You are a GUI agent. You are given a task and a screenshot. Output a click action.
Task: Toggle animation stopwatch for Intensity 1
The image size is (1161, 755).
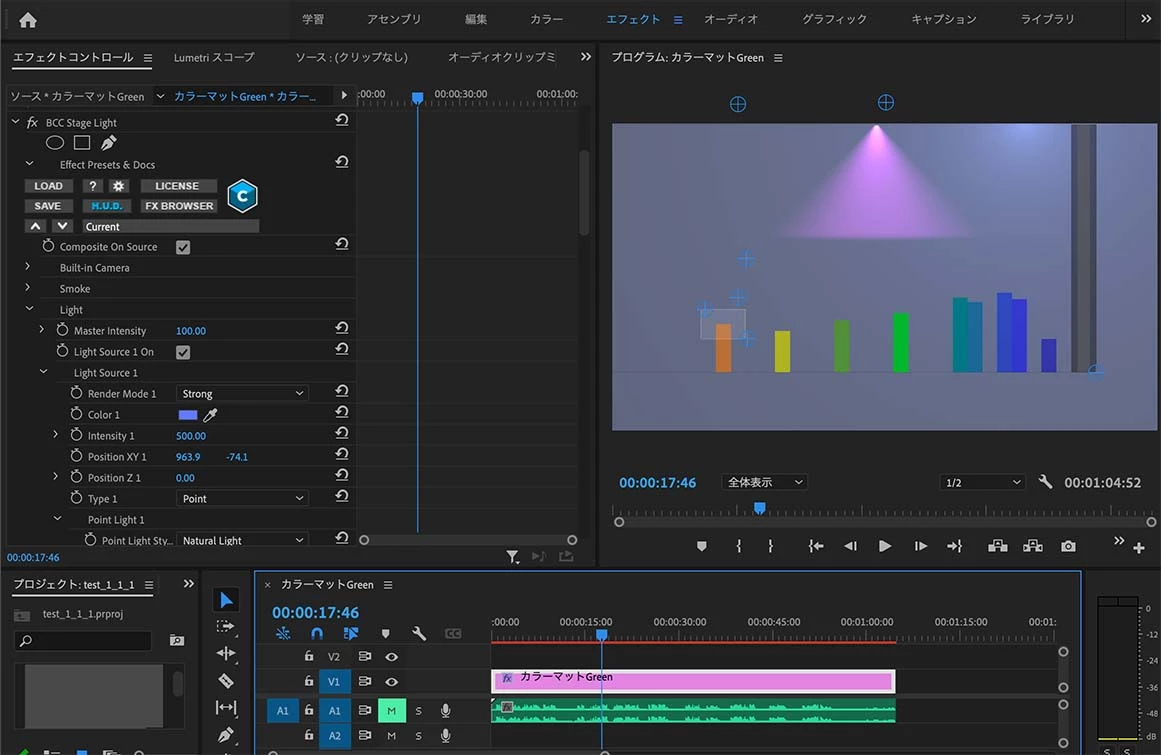tap(76, 435)
